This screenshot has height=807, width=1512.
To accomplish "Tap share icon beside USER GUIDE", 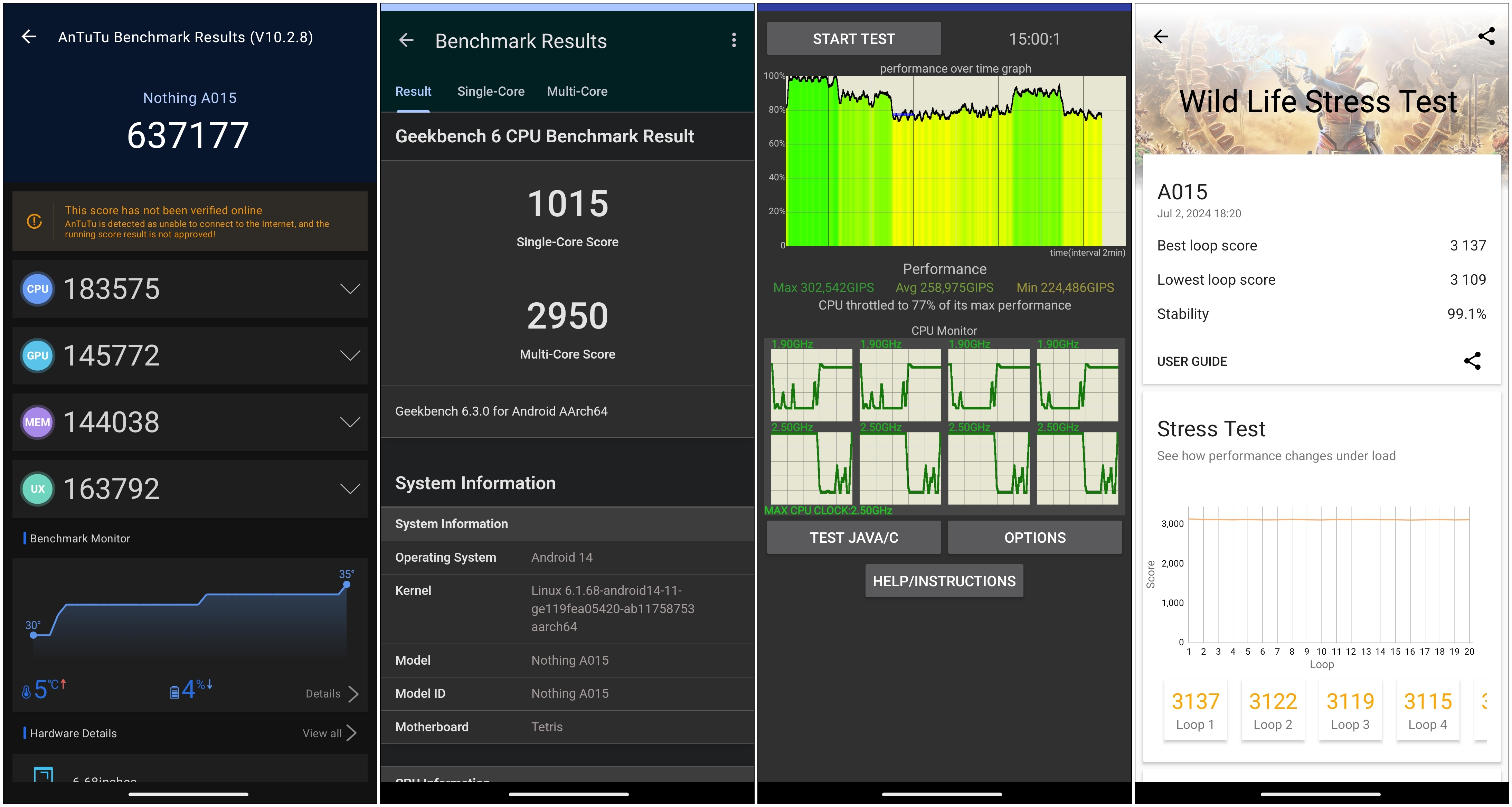I will point(1472,361).
